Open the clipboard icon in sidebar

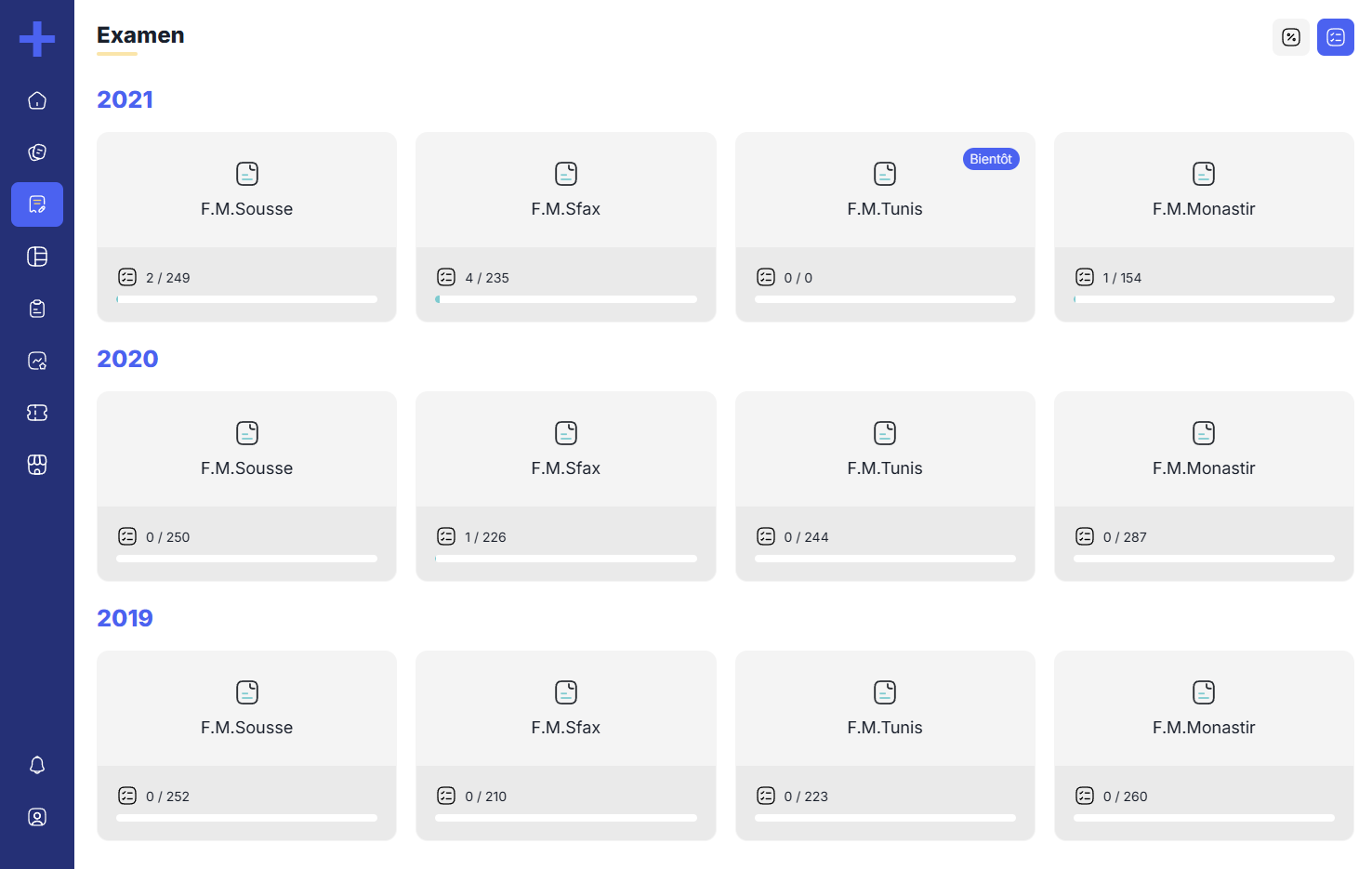tap(37, 309)
